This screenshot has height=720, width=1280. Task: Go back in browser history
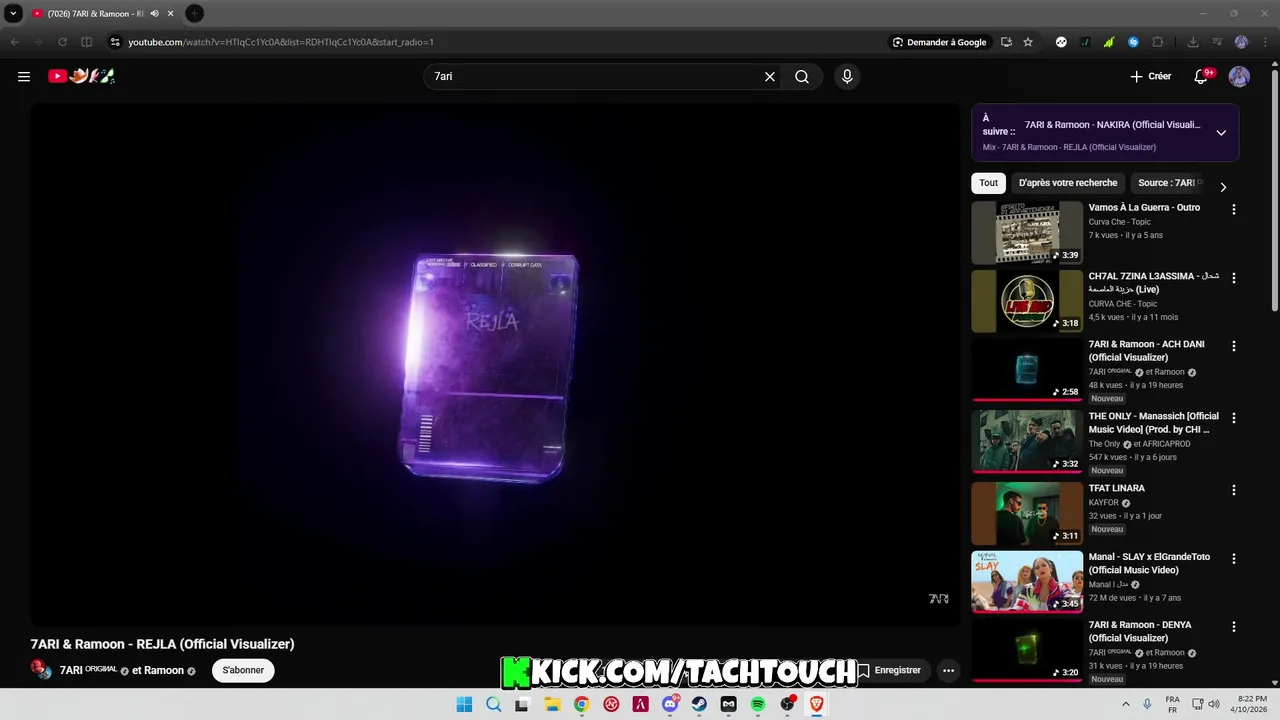14,42
